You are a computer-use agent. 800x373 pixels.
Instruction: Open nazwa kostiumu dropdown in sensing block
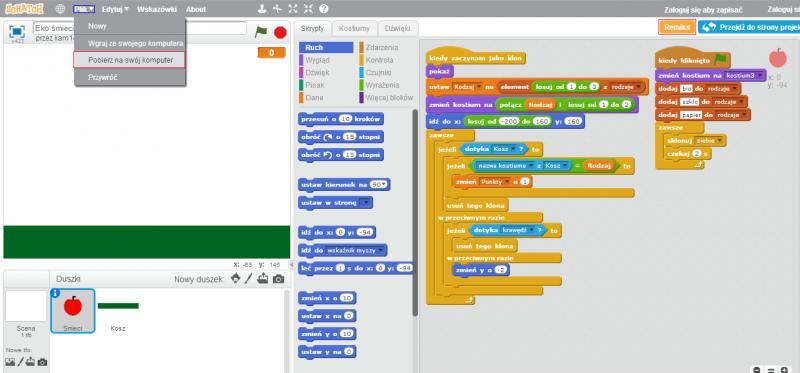531,166
